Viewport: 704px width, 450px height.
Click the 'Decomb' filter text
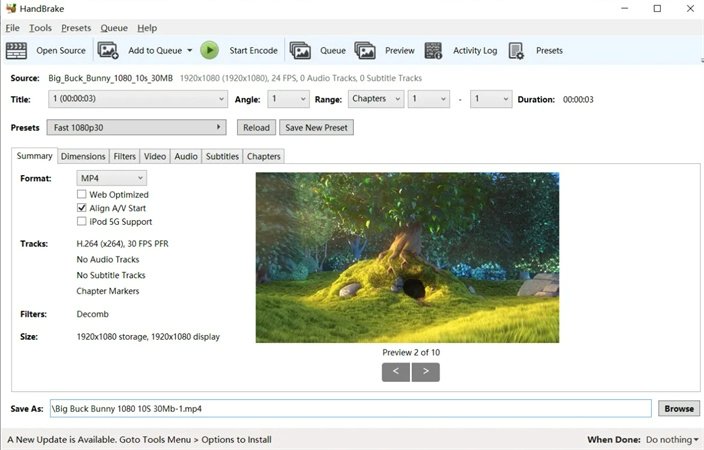[x=92, y=314]
